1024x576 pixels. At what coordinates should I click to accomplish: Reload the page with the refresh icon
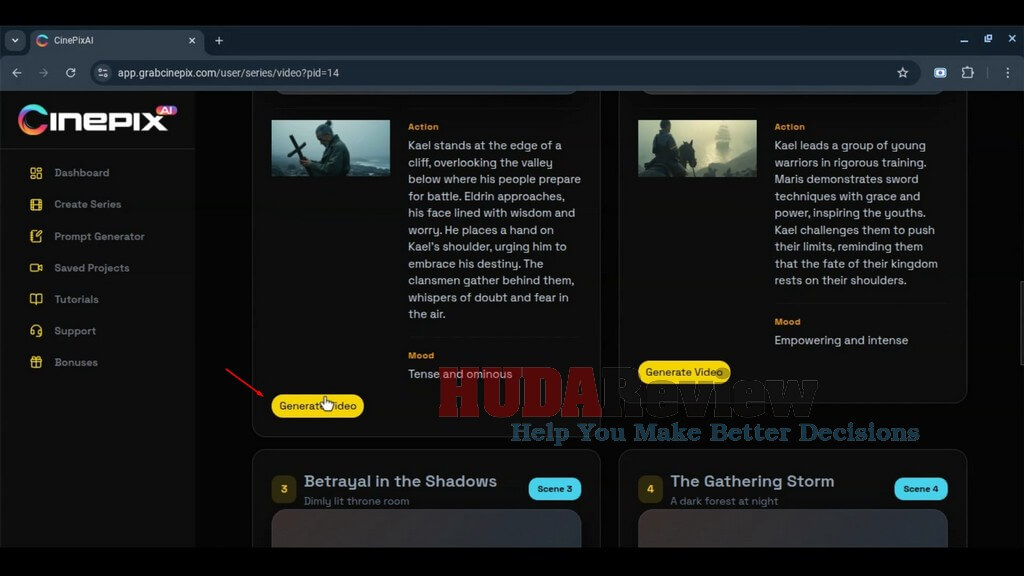coord(71,72)
